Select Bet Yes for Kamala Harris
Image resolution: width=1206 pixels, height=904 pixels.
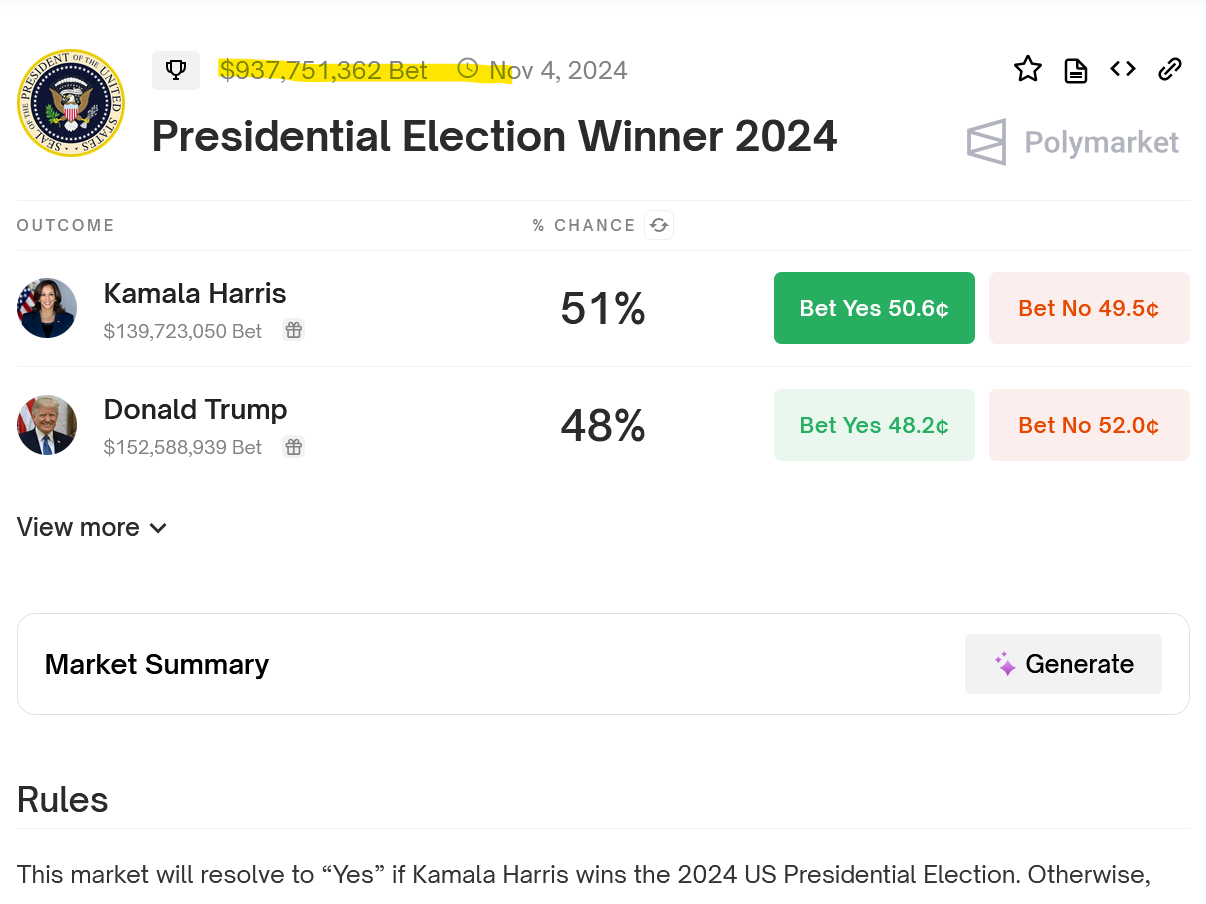click(874, 308)
